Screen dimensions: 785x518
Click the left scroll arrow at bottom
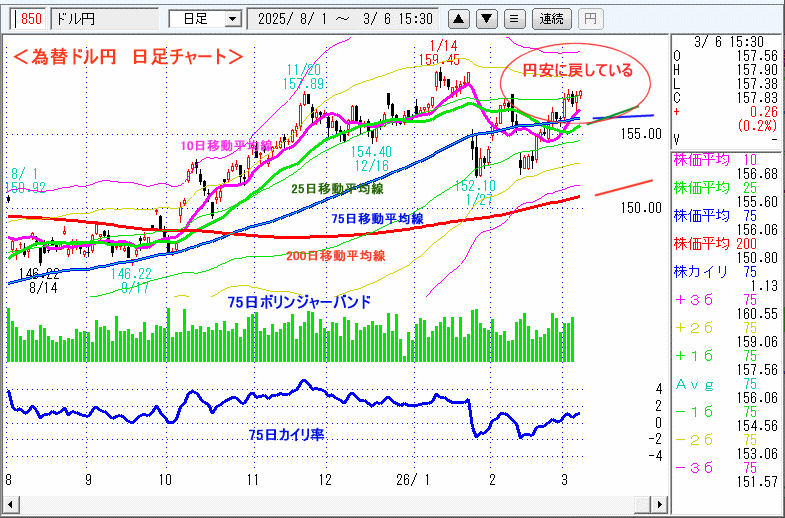(x=9, y=504)
